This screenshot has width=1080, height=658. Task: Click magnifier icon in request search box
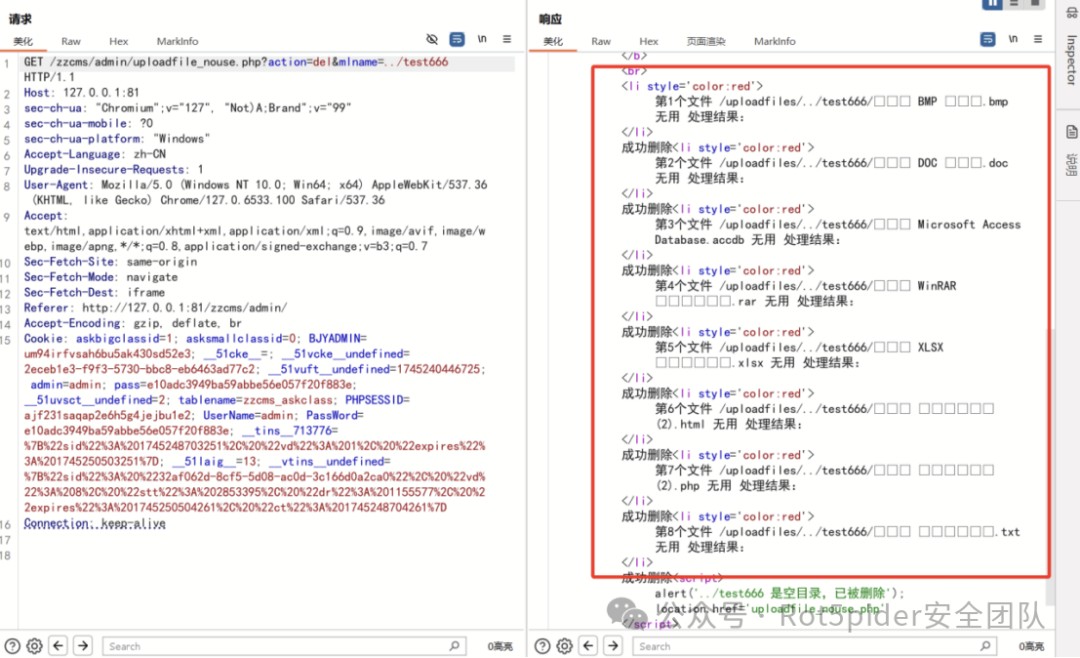pyautogui.click(x=455, y=646)
